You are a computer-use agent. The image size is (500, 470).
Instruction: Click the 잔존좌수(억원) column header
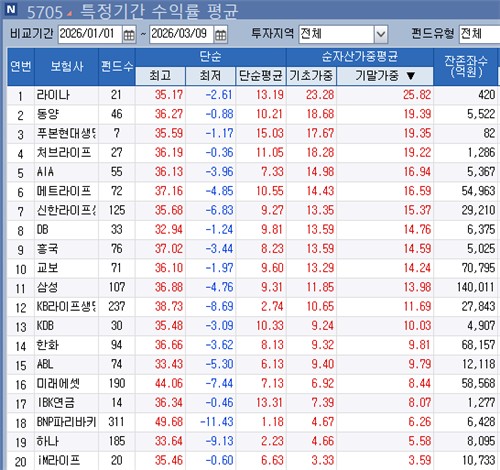[466, 67]
